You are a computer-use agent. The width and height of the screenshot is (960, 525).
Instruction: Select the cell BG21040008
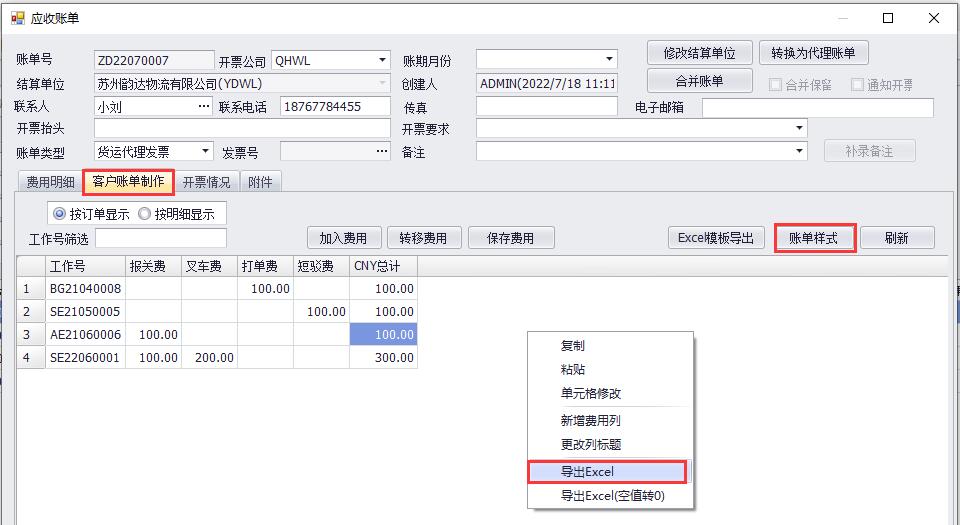coord(86,288)
